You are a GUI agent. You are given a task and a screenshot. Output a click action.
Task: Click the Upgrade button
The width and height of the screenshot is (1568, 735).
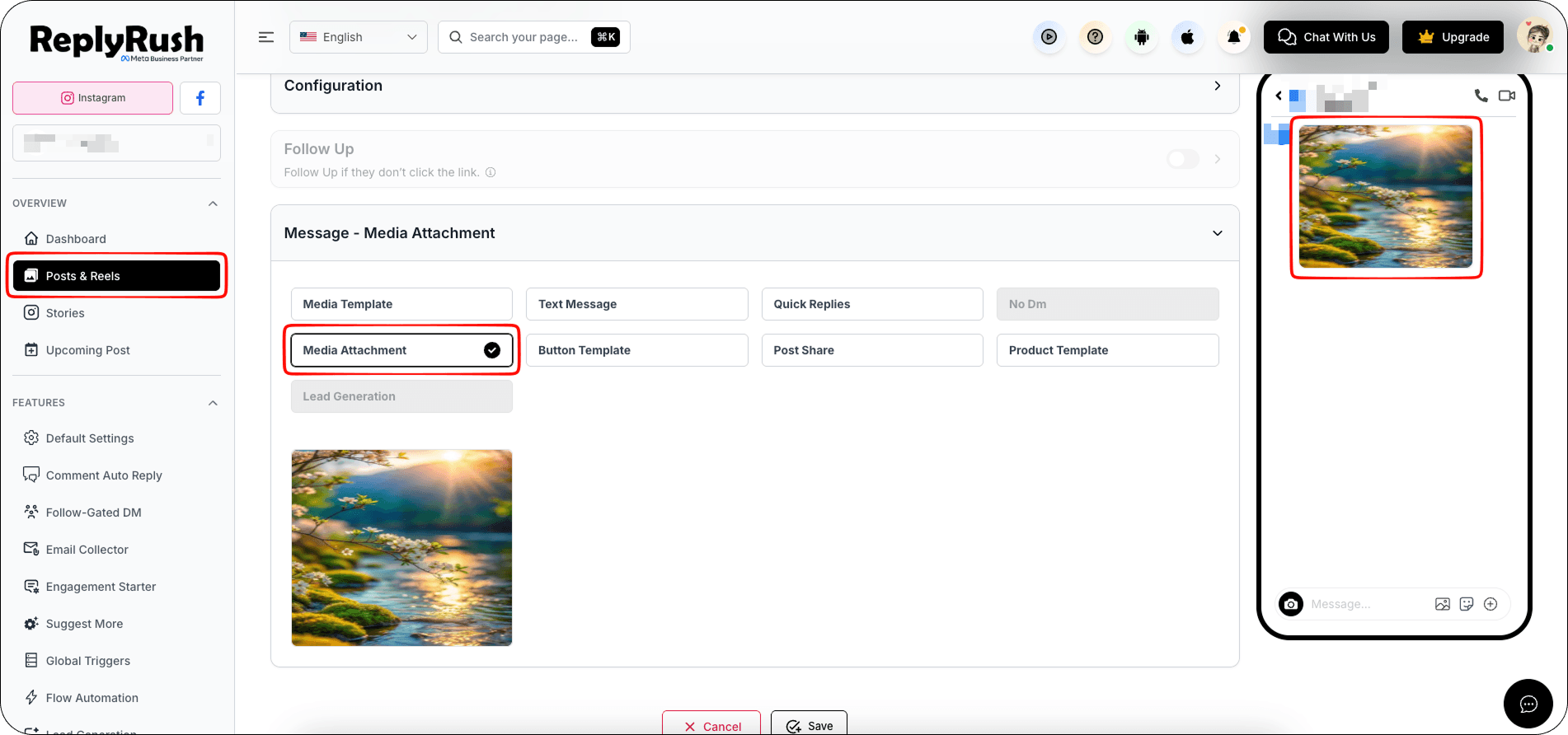pos(1453,37)
